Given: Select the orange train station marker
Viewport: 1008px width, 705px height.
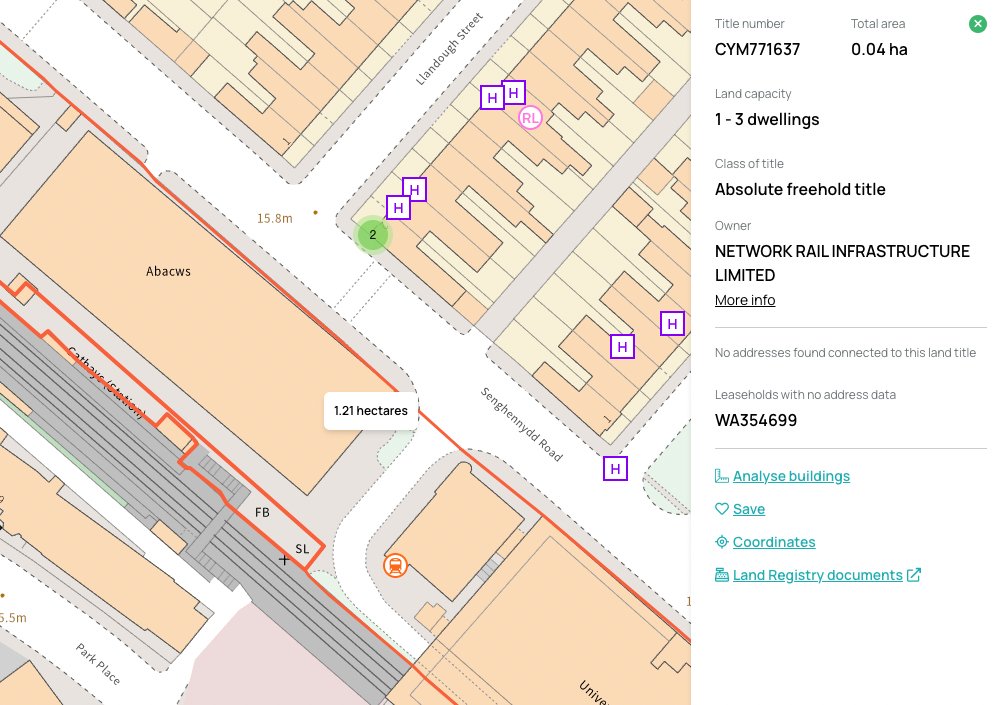Looking at the screenshot, I should [395, 566].
